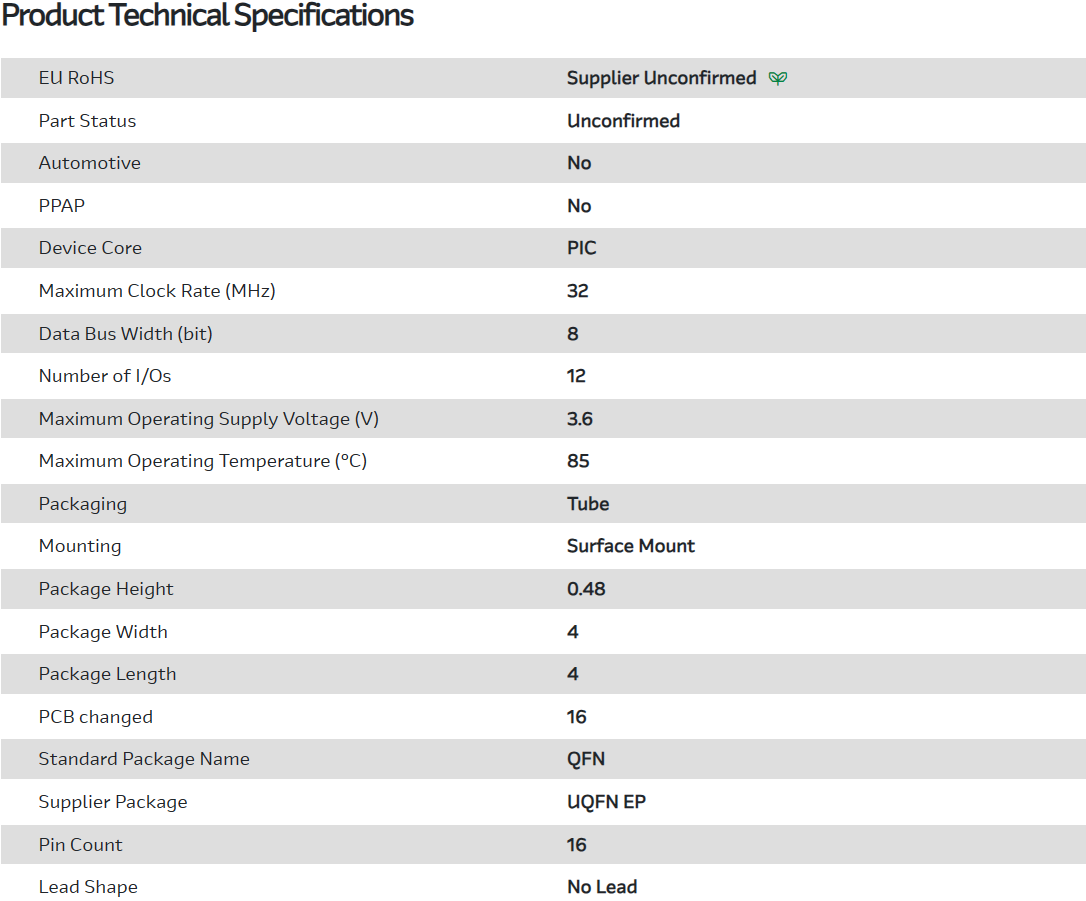Image resolution: width=1086 pixels, height=901 pixels.
Task: Click the EU RoHS row label
Action: click(76, 78)
